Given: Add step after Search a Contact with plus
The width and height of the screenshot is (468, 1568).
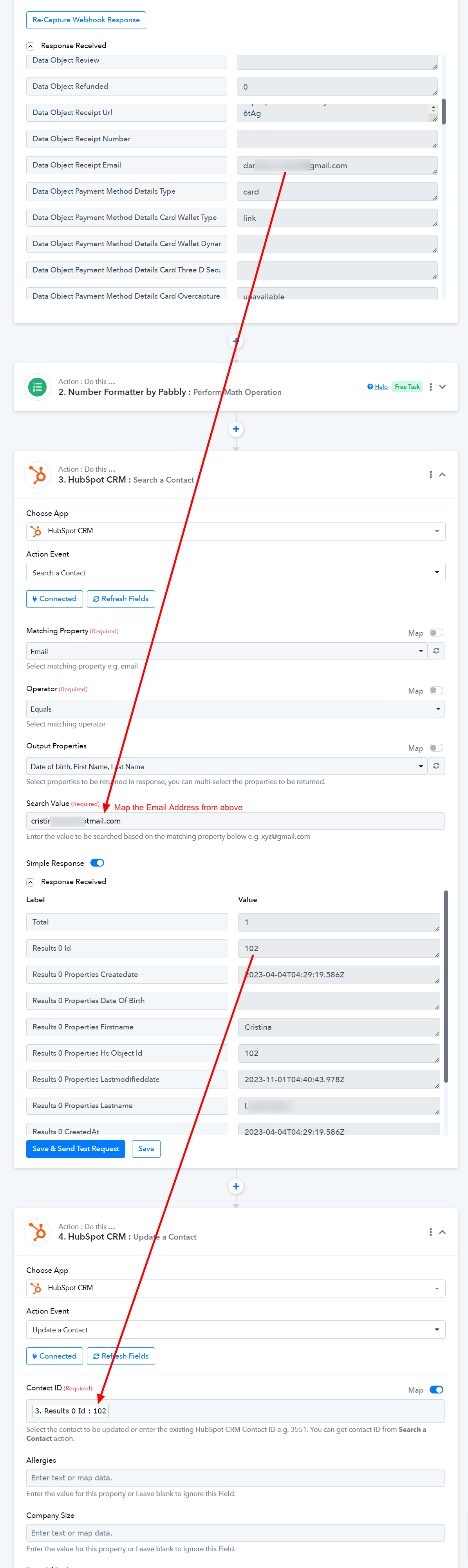Looking at the screenshot, I should [x=236, y=1186].
